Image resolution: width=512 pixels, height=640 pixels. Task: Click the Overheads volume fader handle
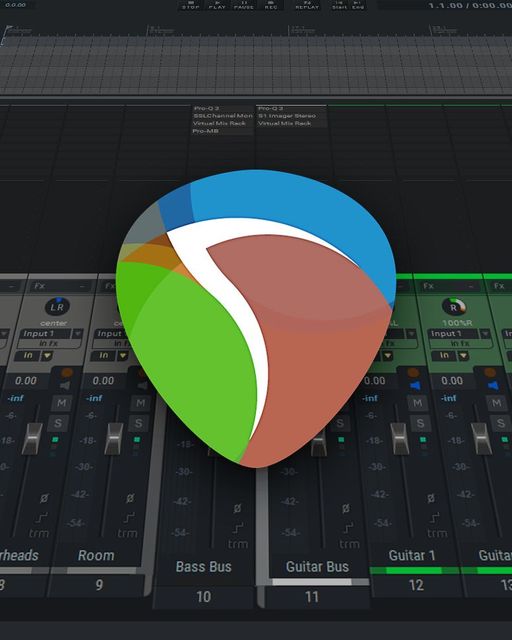coord(32,439)
